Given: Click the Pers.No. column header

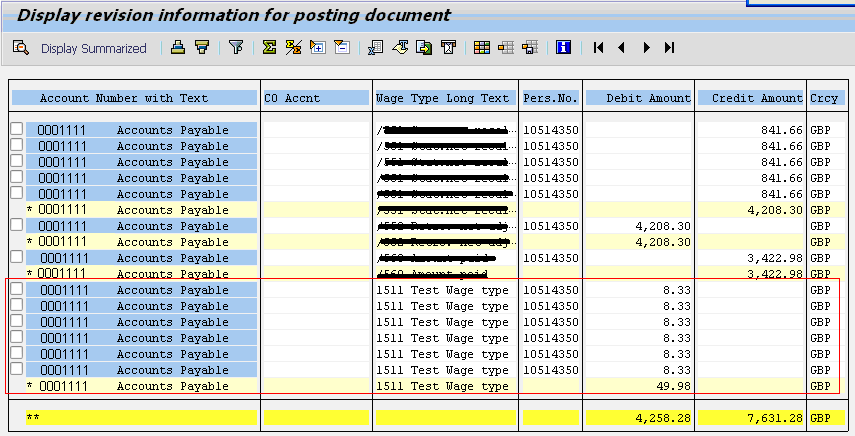Looking at the screenshot, I should coord(550,98).
